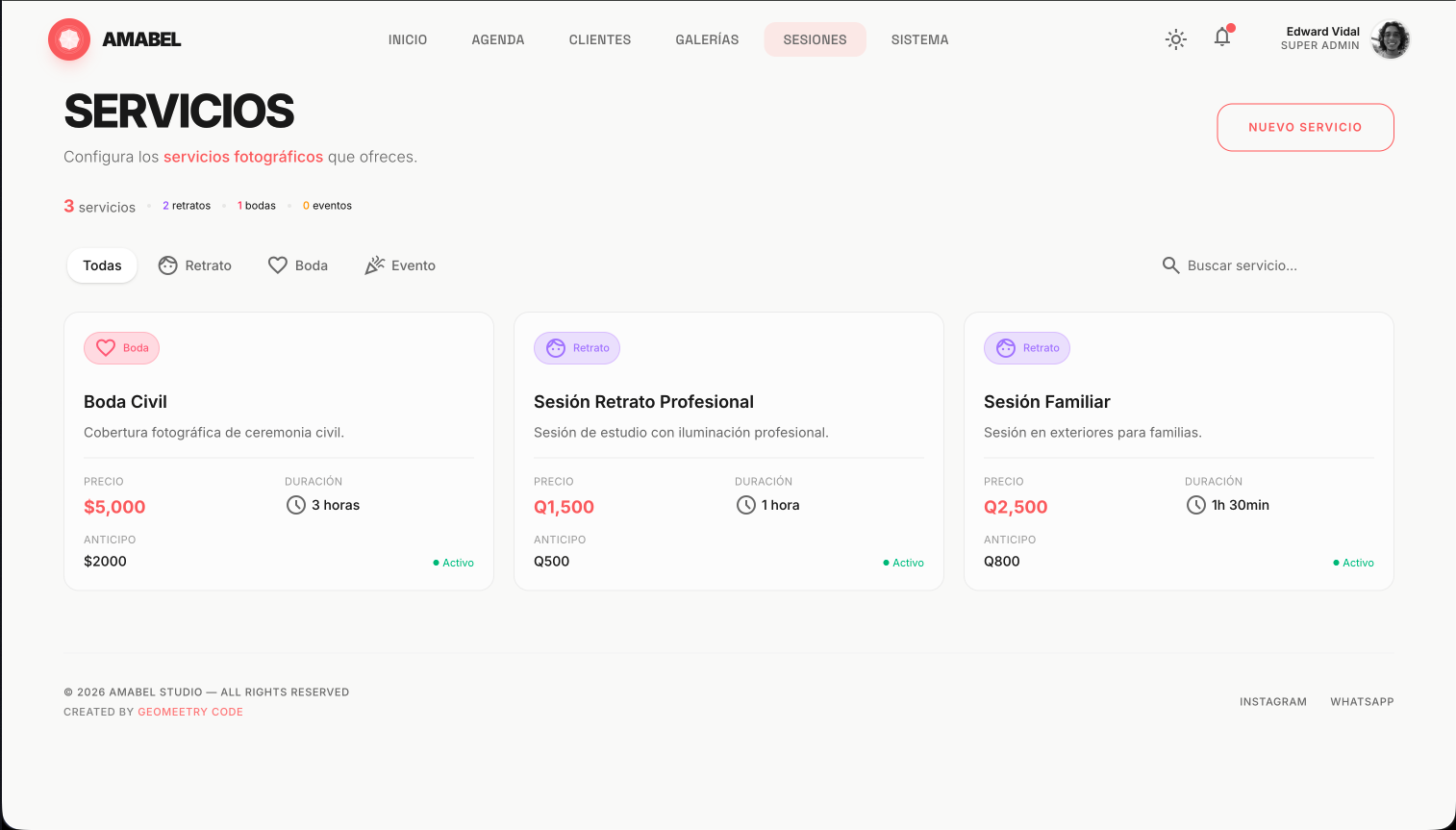Open the GEOMEETRY CODE link in the footer
This screenshot has height=830, width=1456.
click(190, 712)
